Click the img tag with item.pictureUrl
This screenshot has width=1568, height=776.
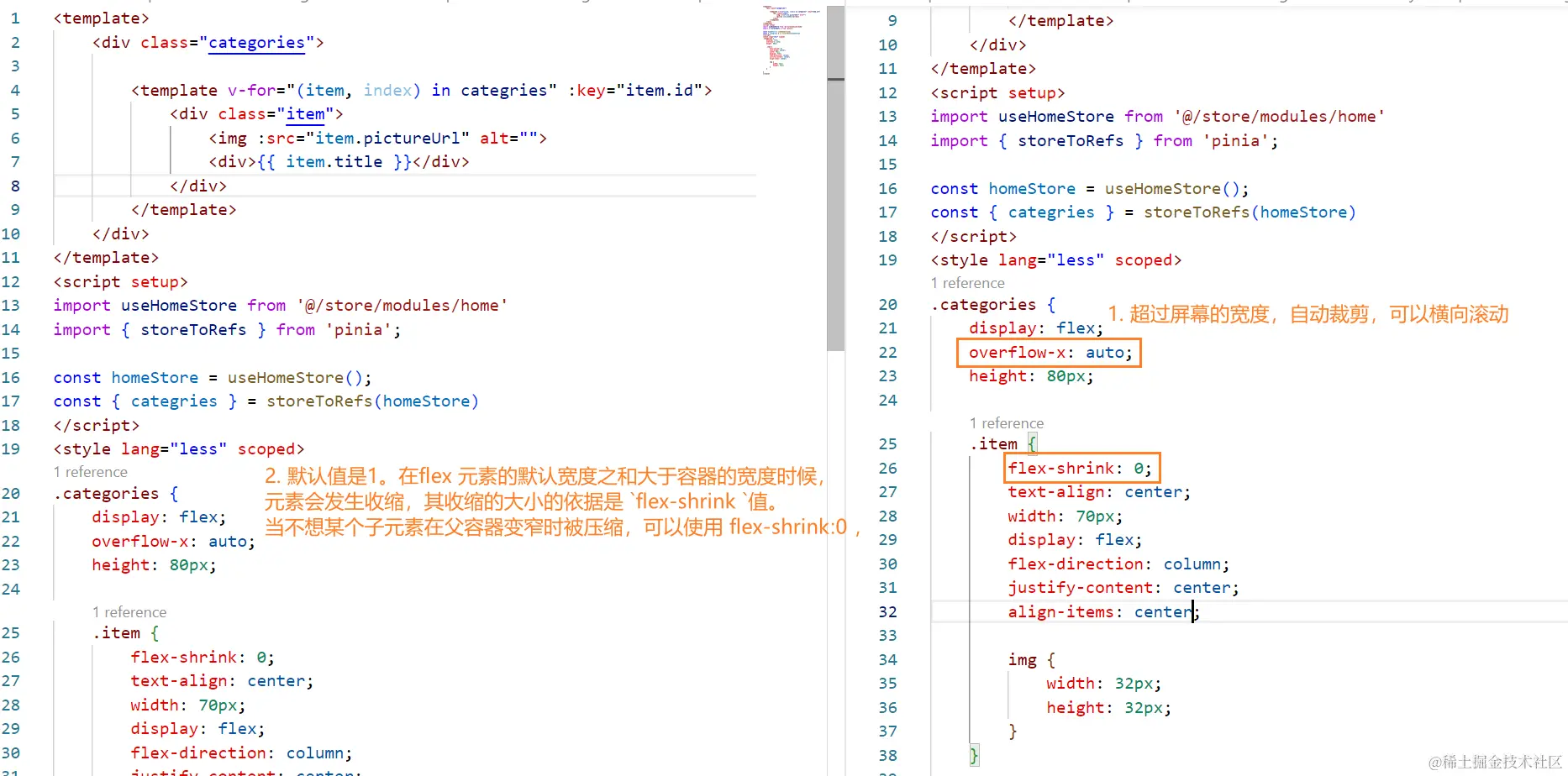378,139
